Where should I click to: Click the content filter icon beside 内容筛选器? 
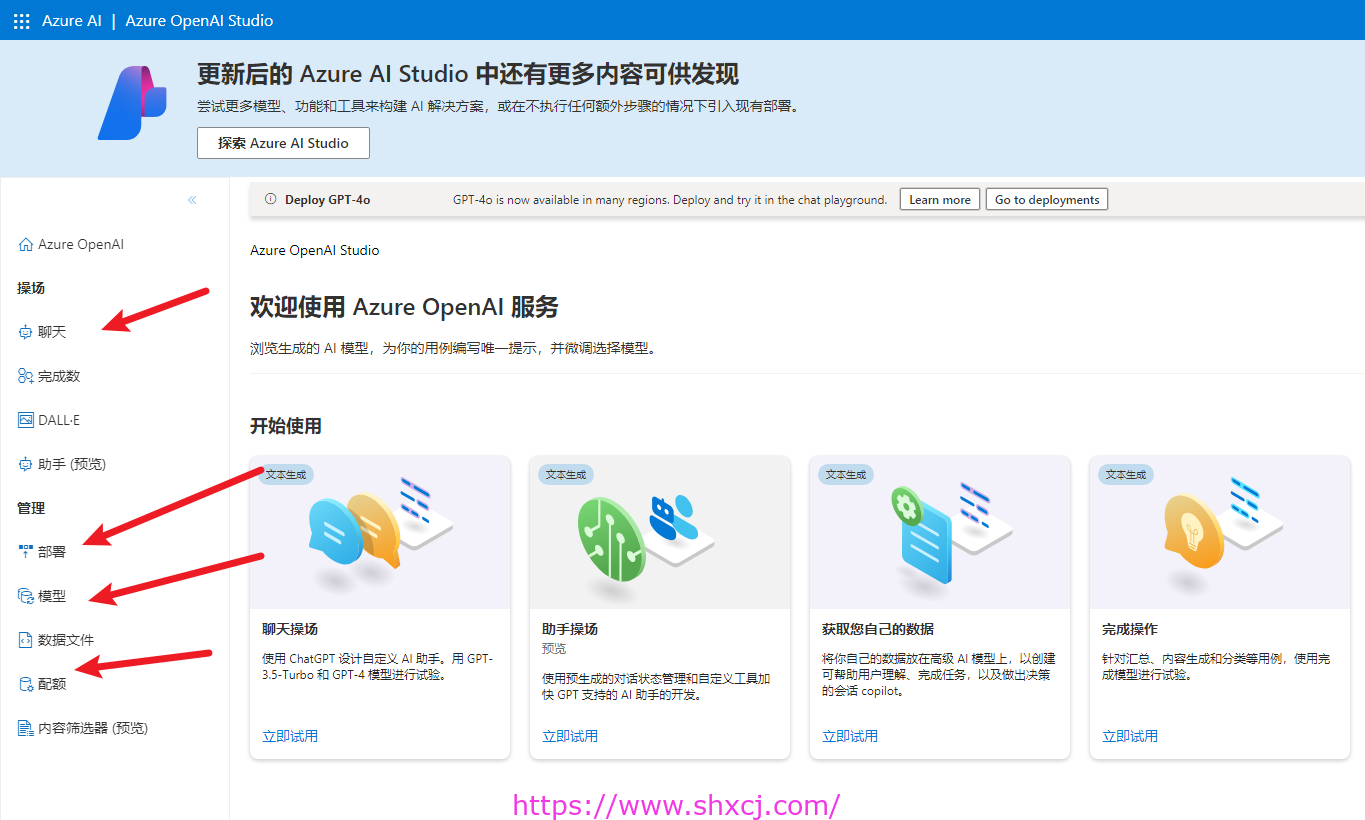26,728
